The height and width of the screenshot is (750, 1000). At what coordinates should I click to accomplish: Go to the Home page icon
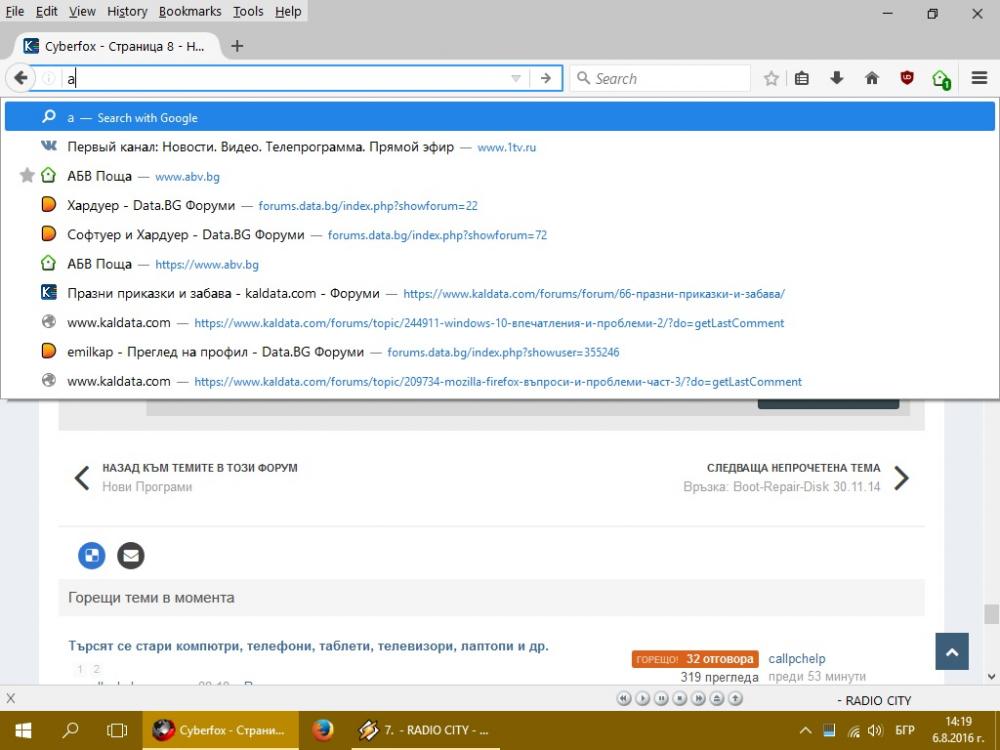(x=872, y=78)
